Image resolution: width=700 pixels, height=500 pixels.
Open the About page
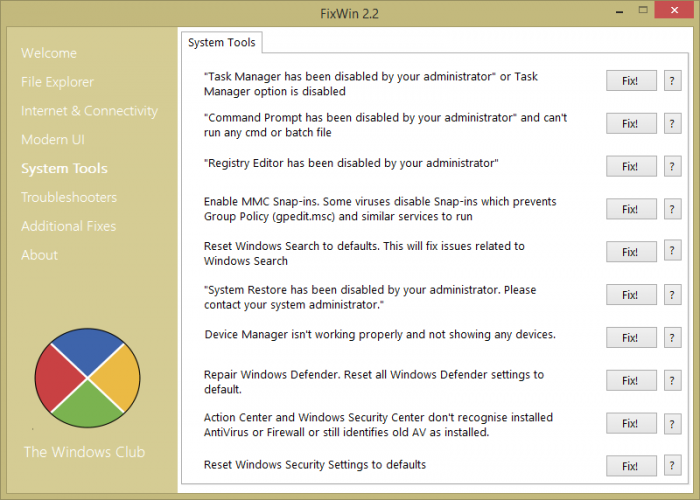(x=39, y=255)
